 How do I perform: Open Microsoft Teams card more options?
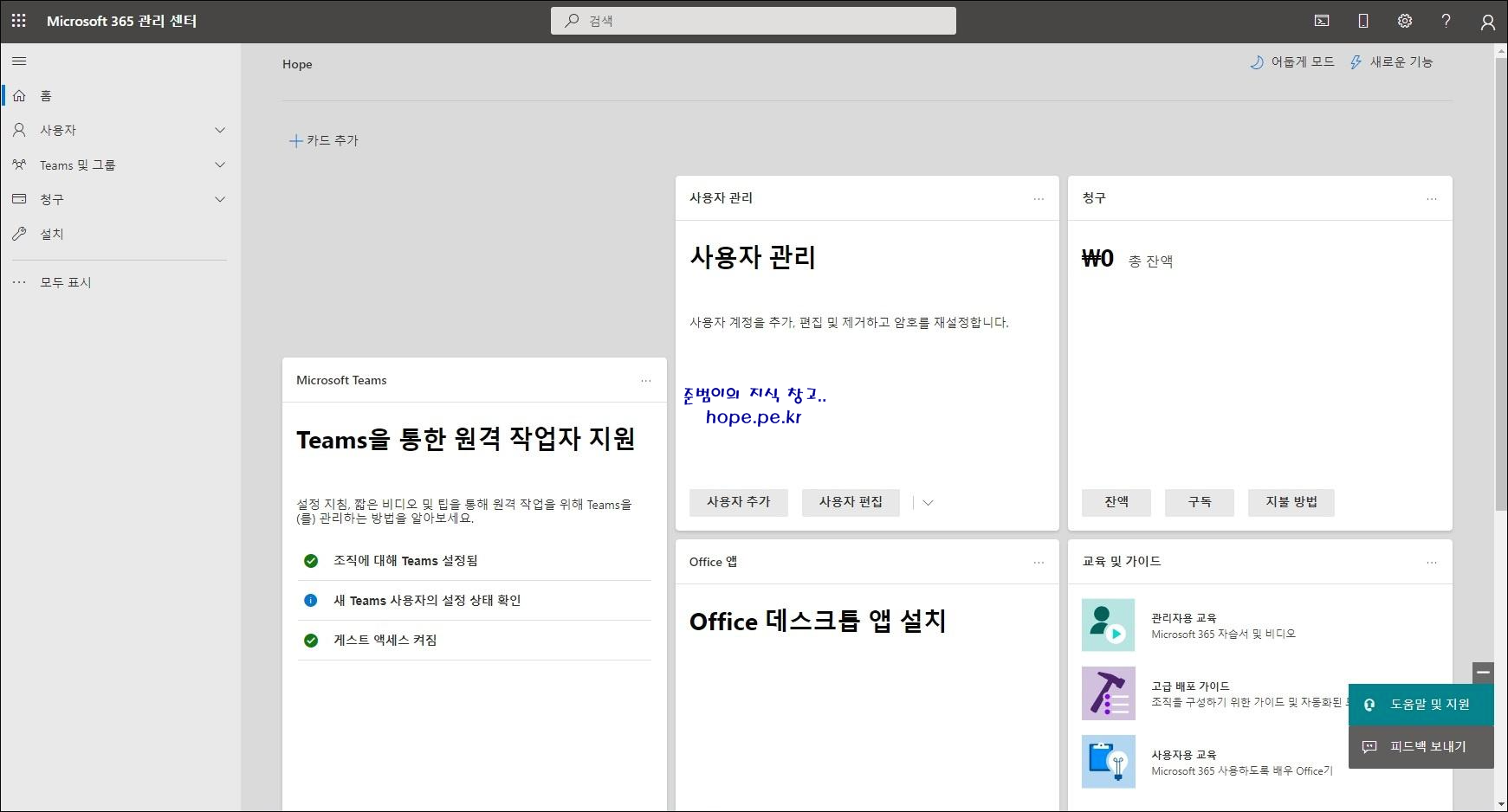646,381
